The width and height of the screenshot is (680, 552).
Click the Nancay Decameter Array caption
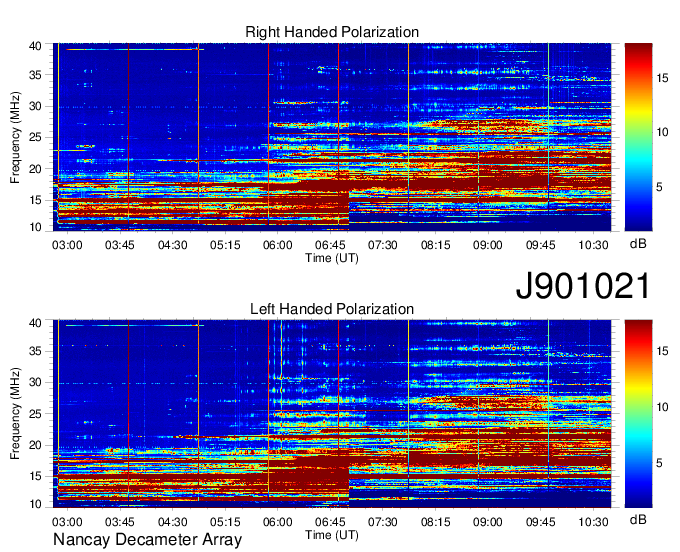pyautogui.click(x=147, y=540)
